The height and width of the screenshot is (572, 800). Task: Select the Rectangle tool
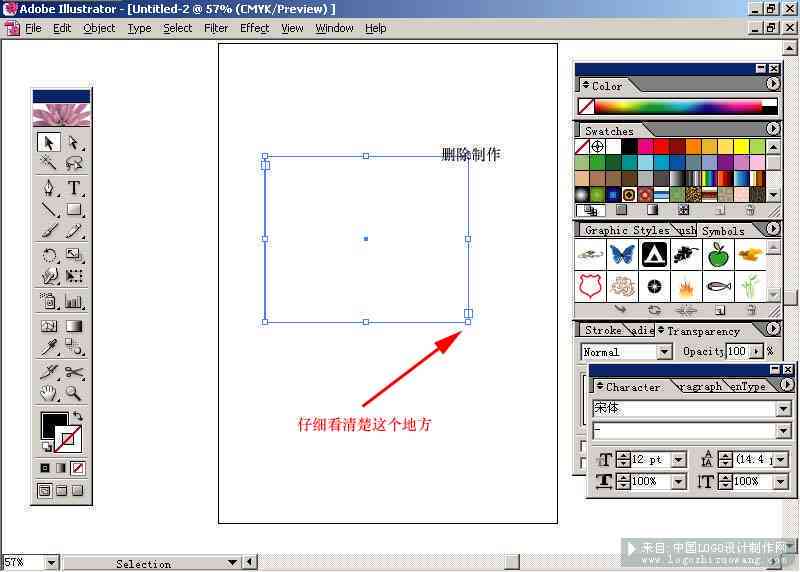(73, 209)
